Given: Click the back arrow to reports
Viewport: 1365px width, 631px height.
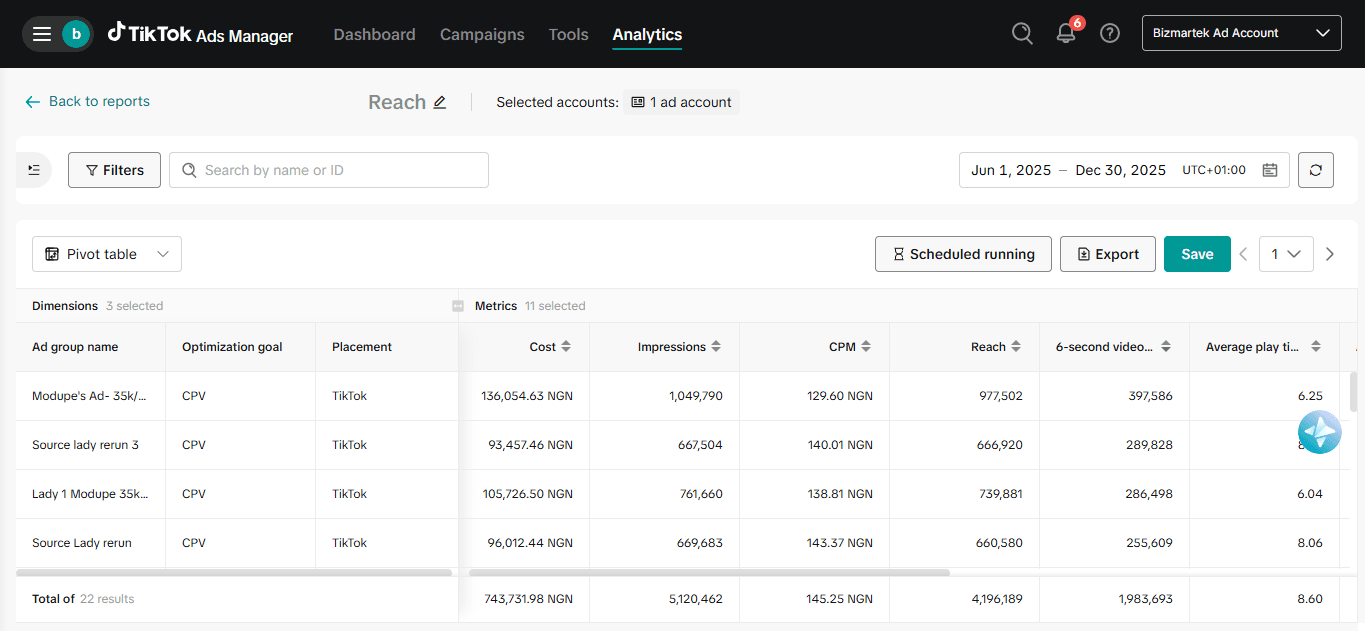Looking at the screenshot, I should [33, 102].
